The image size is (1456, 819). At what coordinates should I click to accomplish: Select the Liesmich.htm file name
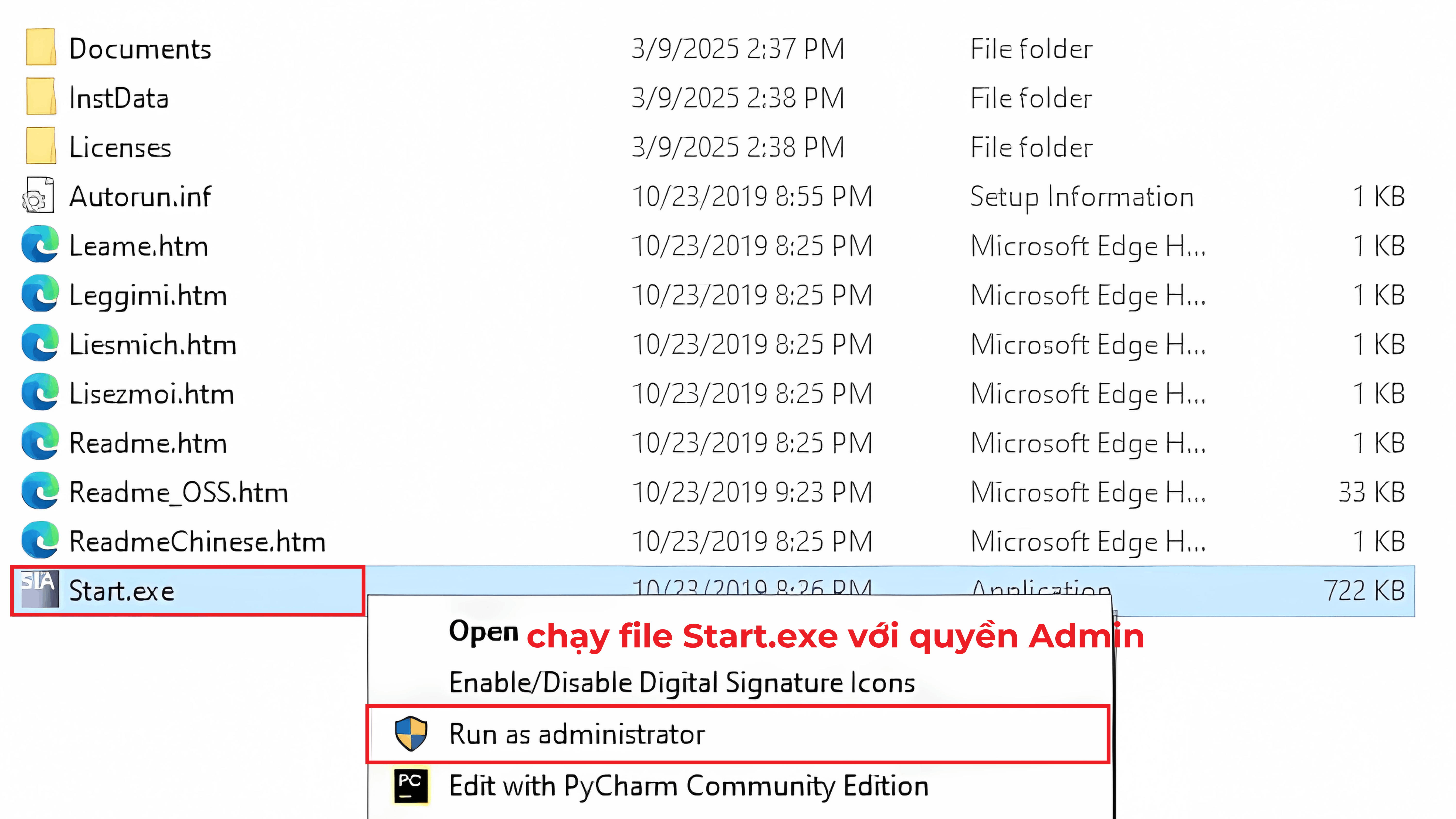pos(153,344)
